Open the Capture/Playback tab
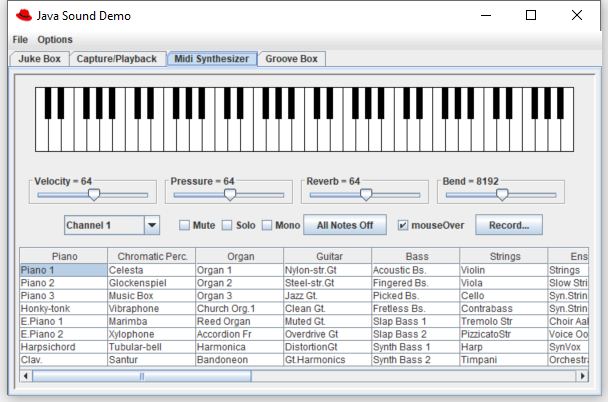The image size is (608, 402). tap(117, 59)
